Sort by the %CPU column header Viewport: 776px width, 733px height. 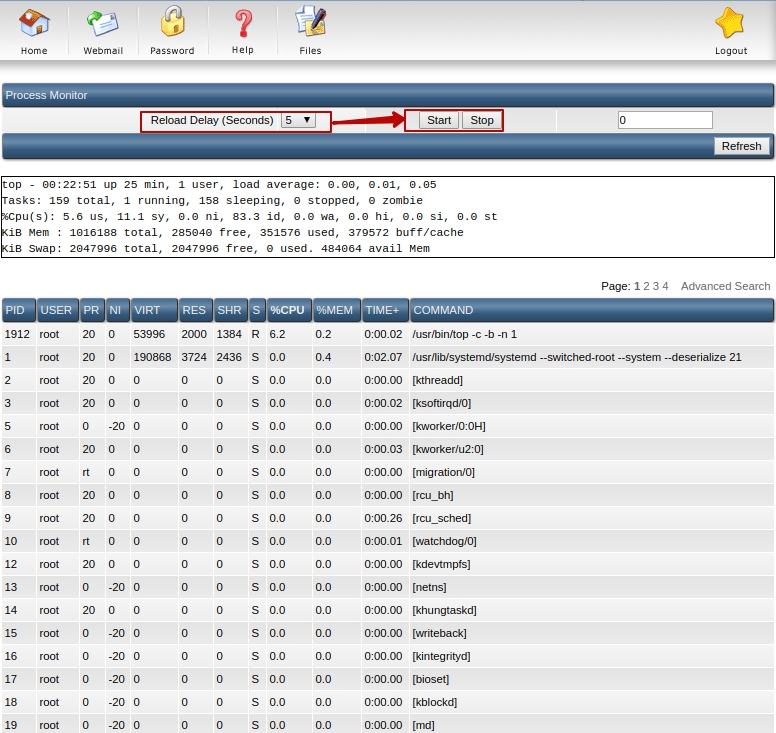coord(287,310)
